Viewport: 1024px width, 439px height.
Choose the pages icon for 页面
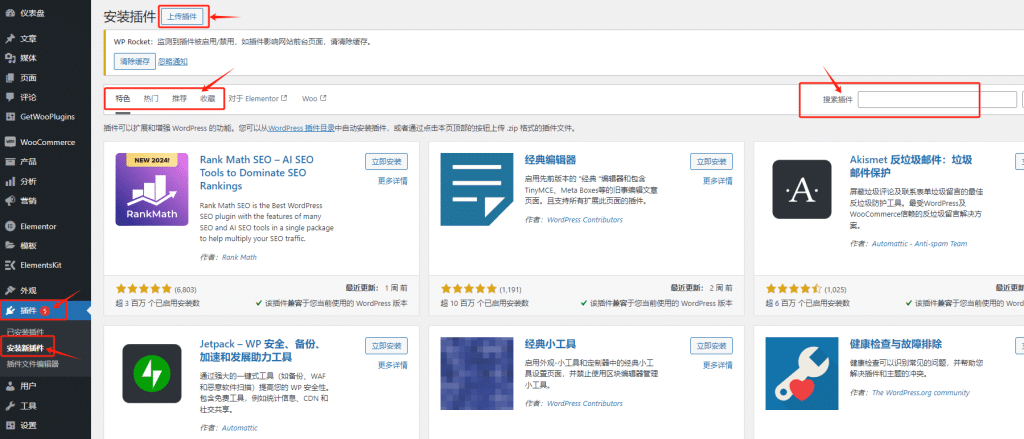click(x=10, y=78)
